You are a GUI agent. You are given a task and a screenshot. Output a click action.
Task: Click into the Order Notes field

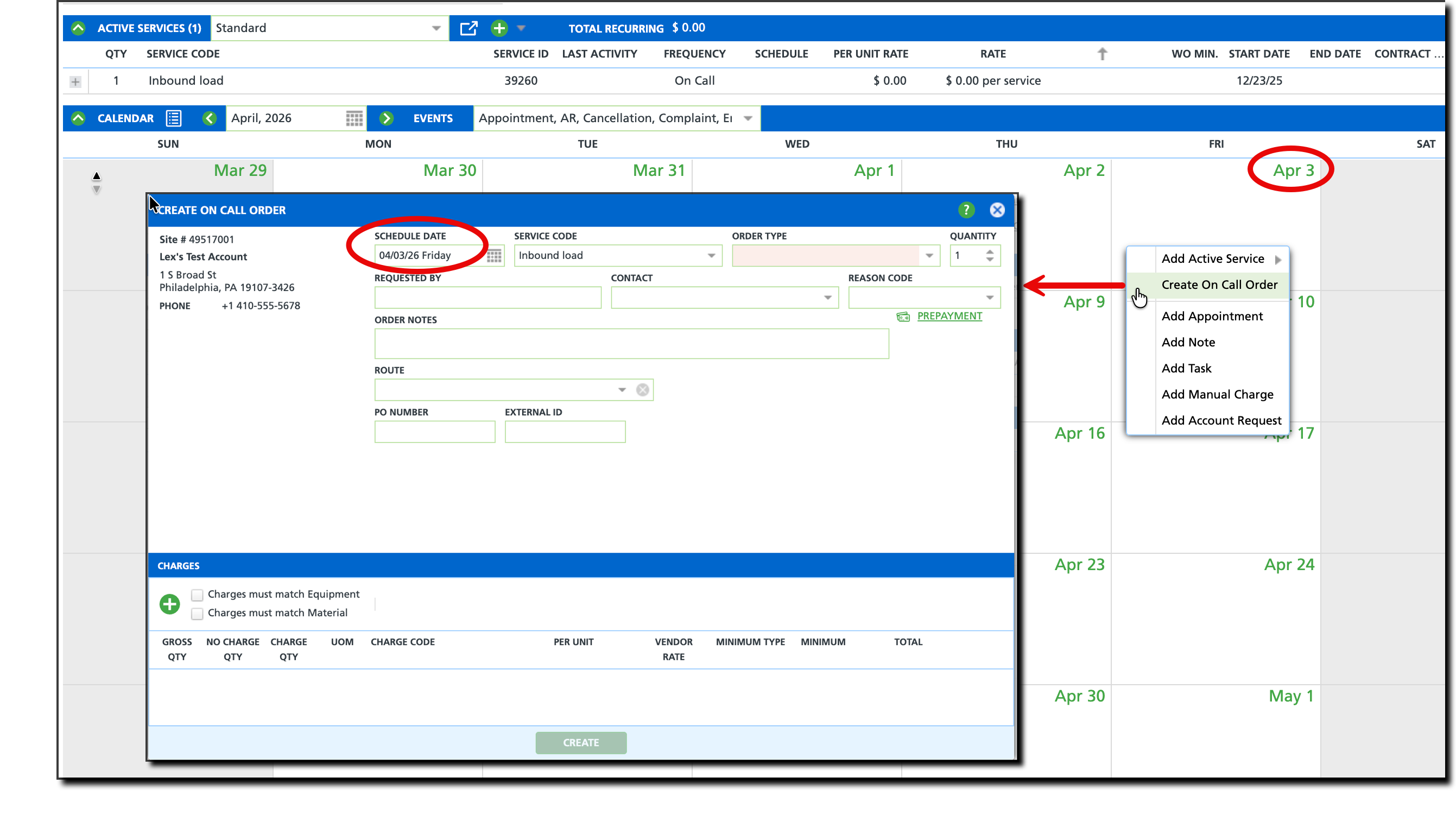(x=631, y=344)
